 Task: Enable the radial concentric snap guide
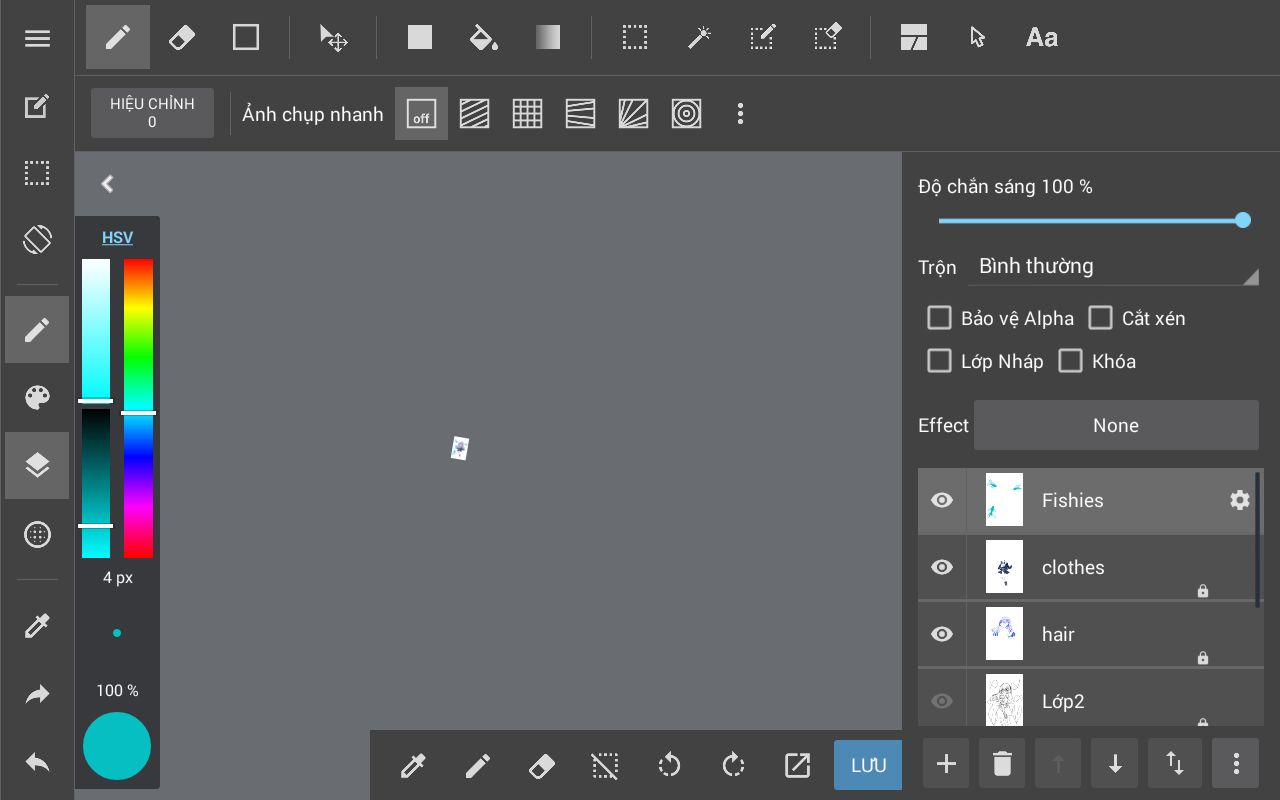click(686, 114)
